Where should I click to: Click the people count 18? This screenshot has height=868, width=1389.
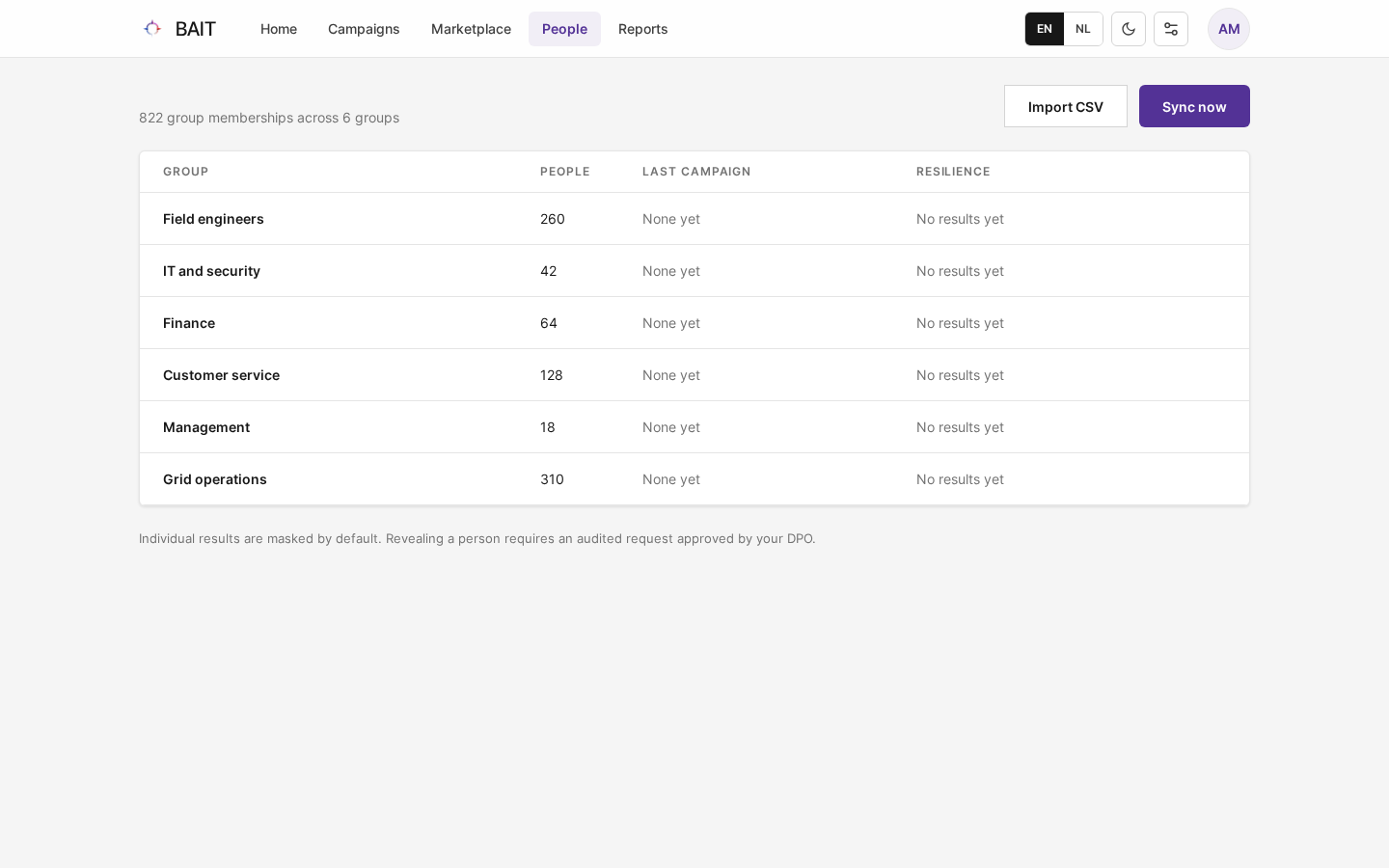pyautogui.click(x=548, y=427)
